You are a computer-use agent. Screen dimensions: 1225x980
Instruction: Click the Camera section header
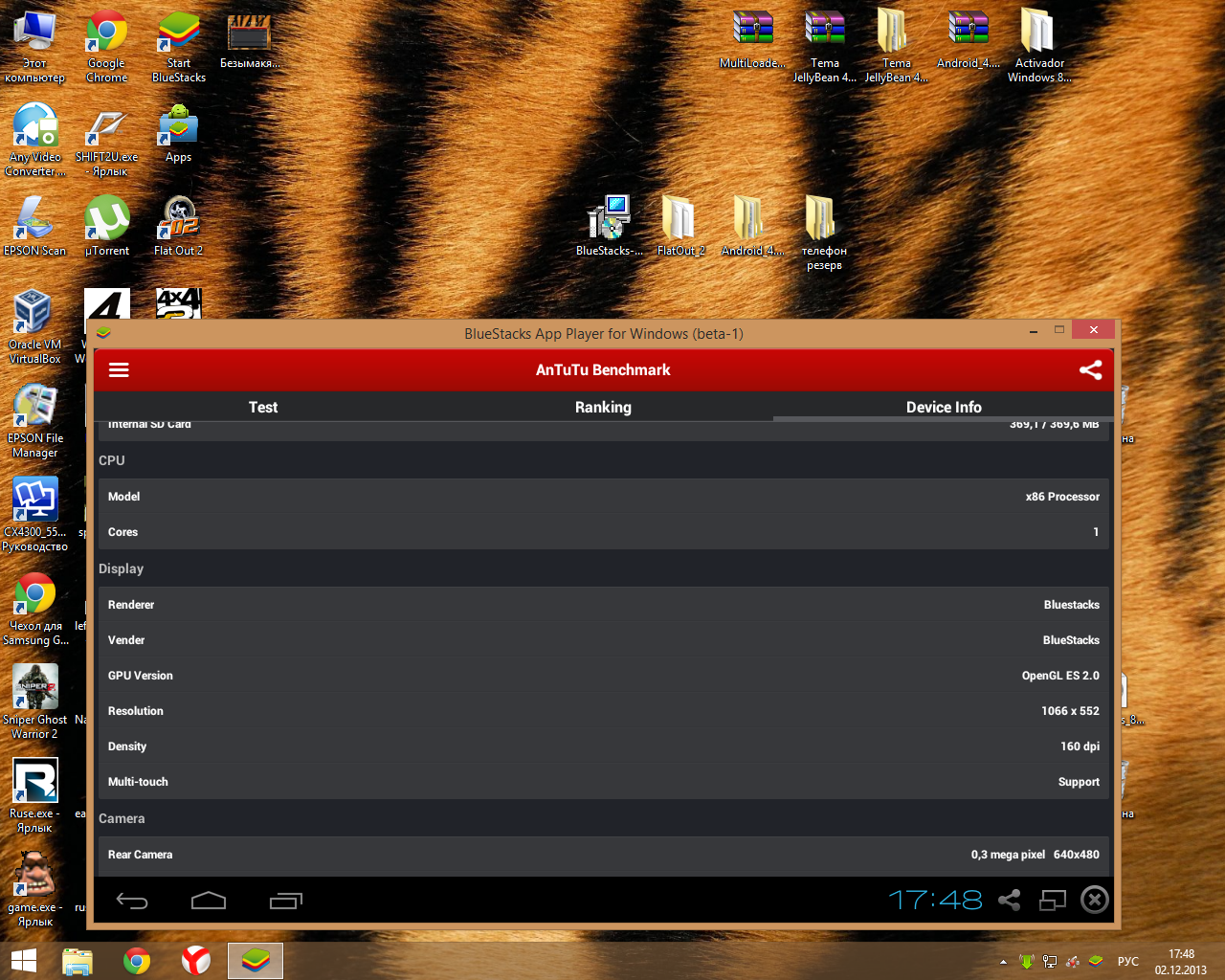[122, 818]
